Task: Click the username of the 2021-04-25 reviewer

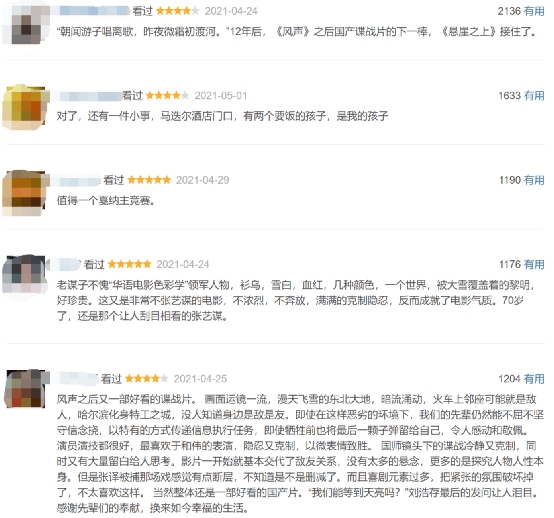Action: pyautogui.click(x=77, y=378)
